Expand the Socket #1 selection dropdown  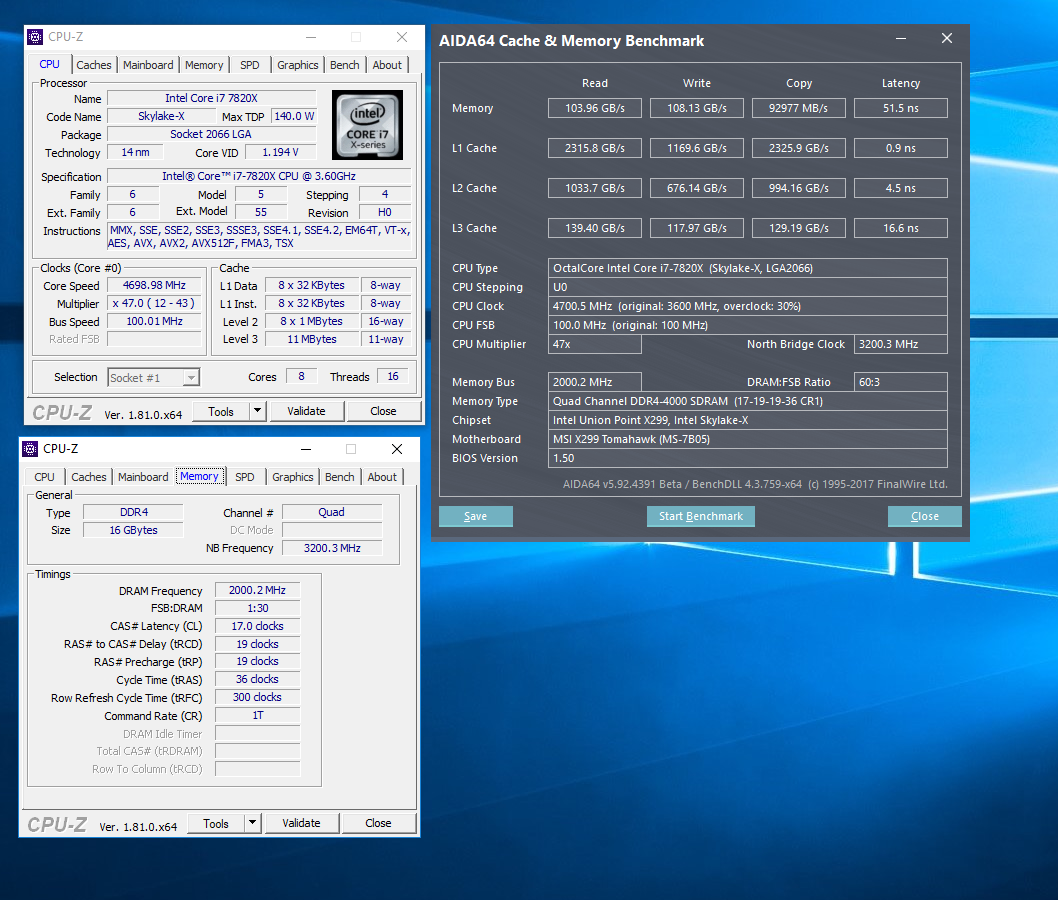(192, 378)
